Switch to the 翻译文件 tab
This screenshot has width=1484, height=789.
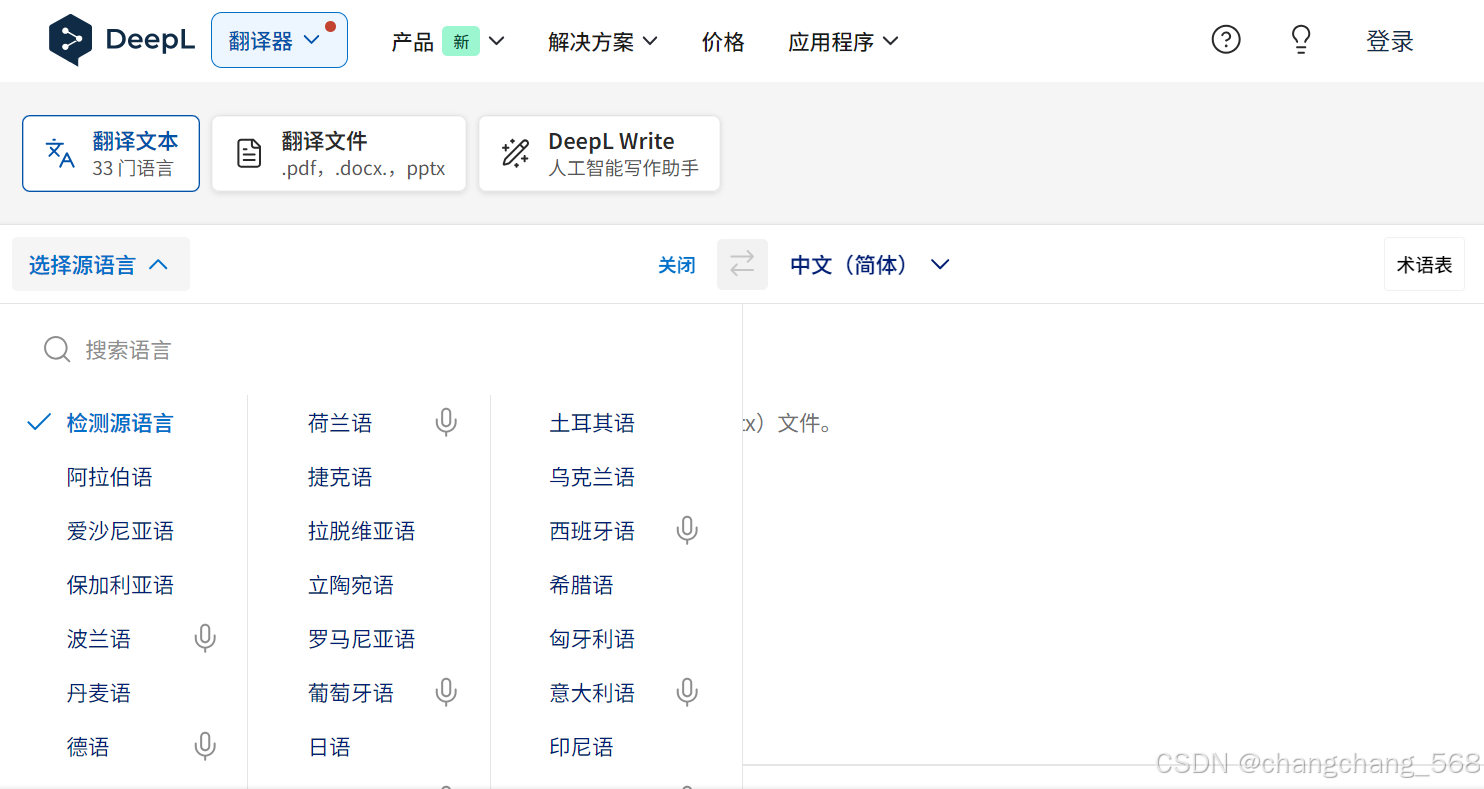click(339, 153)
